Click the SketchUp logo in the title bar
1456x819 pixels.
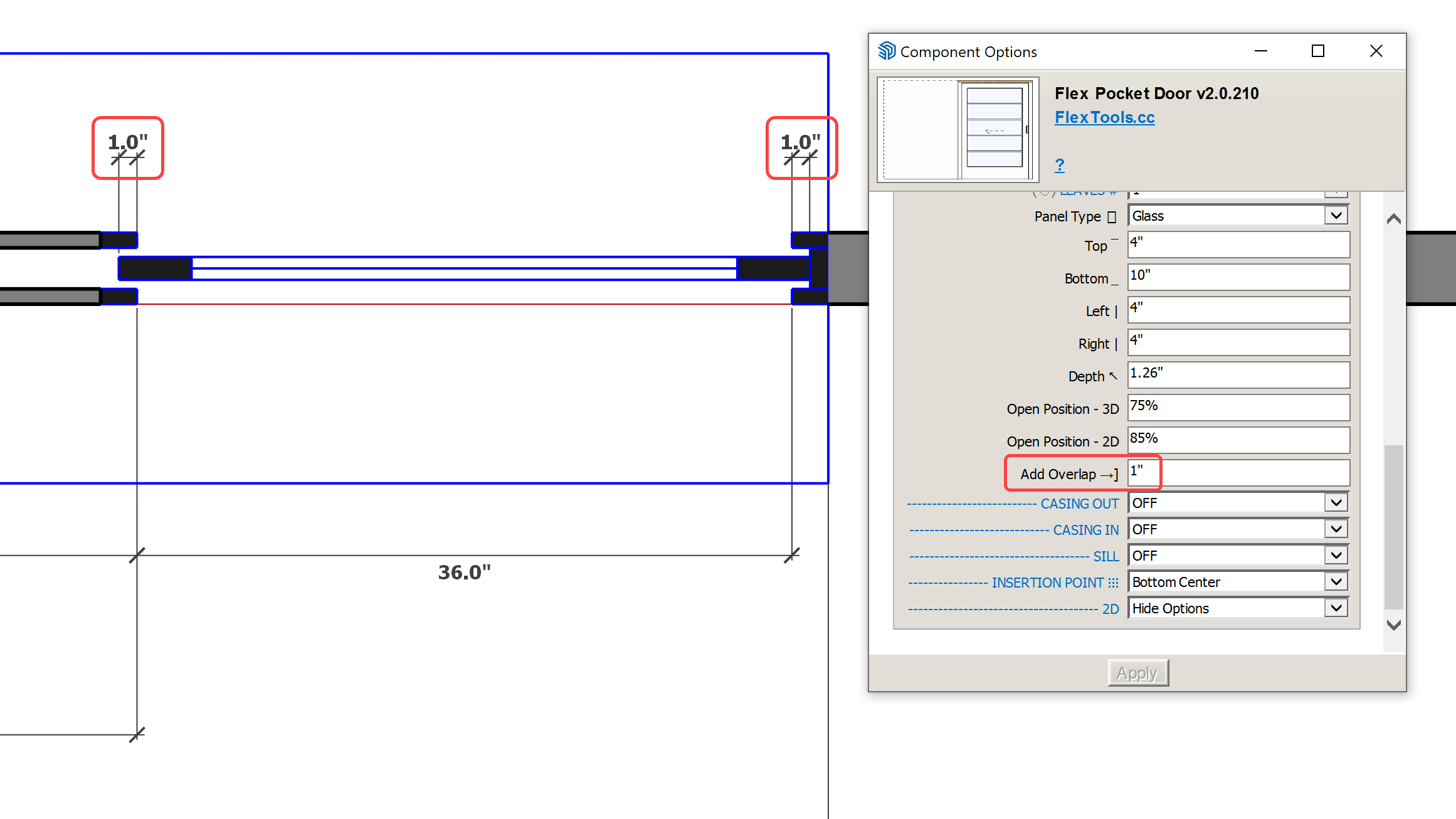pyautogui.click(x=886, y=51)
